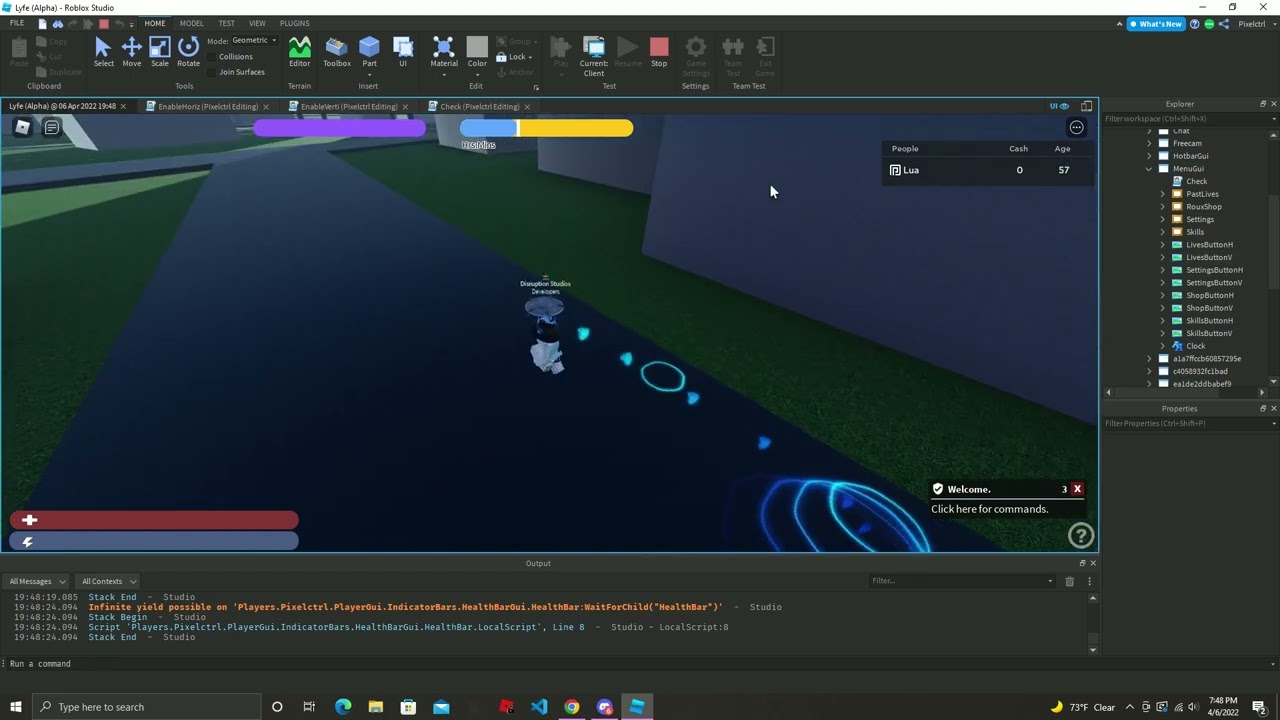The image size is (1280, 720).
Task: Expand the PastLives folder
Action: [1163, 194]
